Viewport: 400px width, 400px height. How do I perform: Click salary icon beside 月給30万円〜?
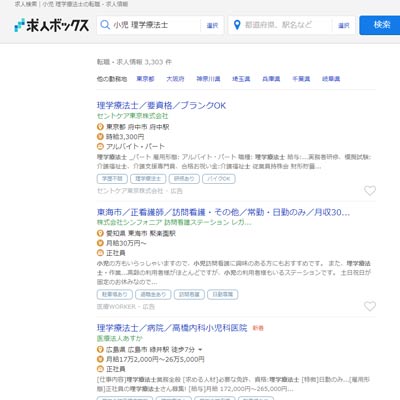tap(100, 243)
